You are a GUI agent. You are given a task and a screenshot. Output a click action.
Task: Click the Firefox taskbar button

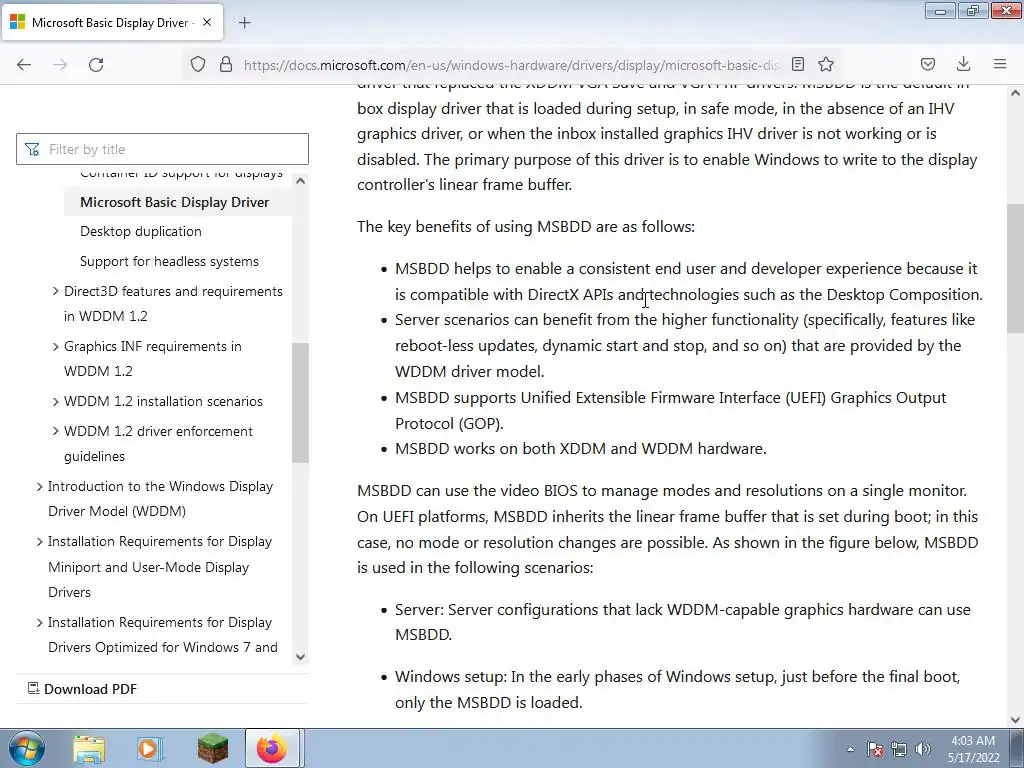click(x=272, y=748)
